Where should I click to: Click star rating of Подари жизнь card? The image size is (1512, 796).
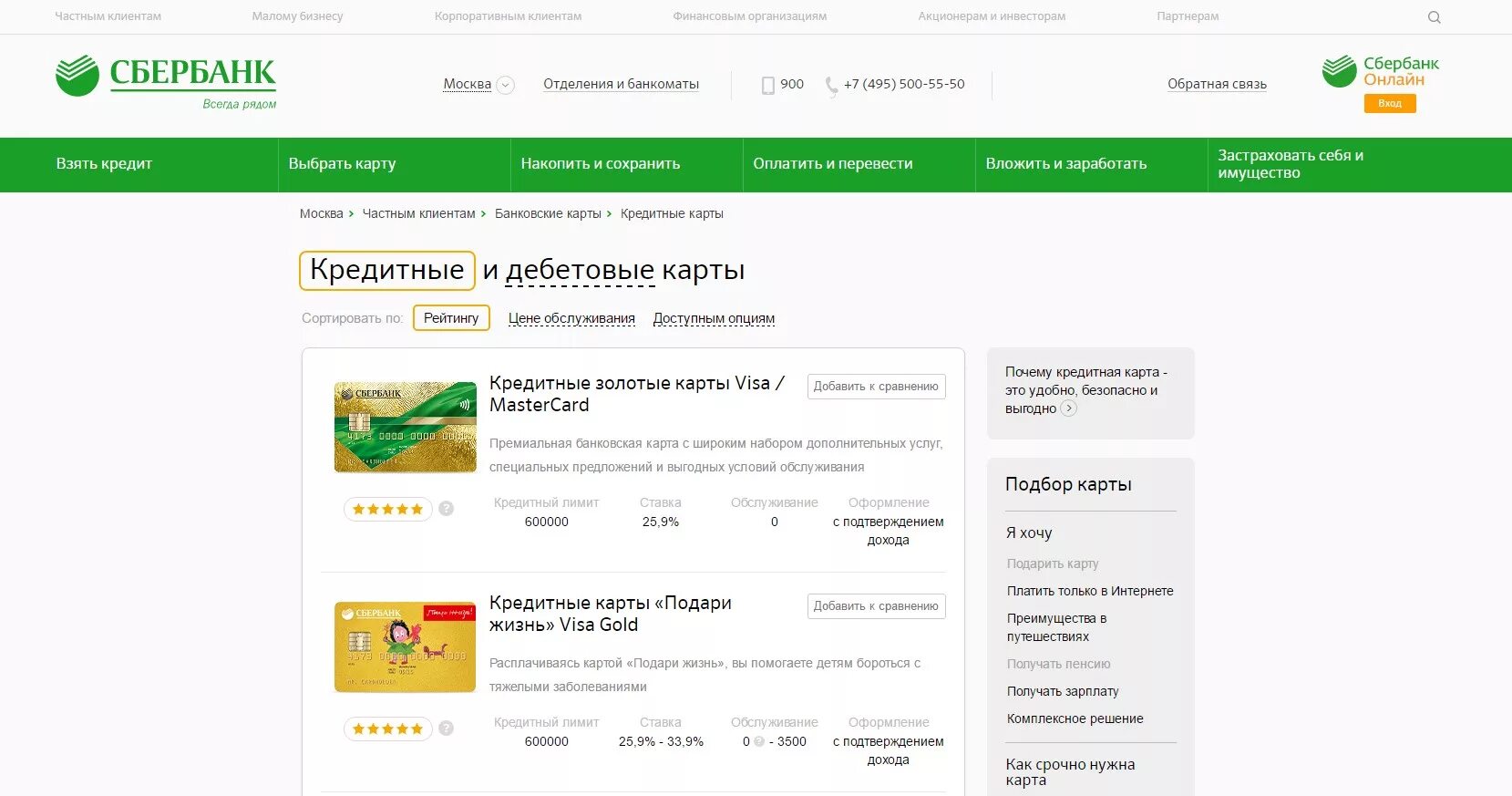point(387,729)
